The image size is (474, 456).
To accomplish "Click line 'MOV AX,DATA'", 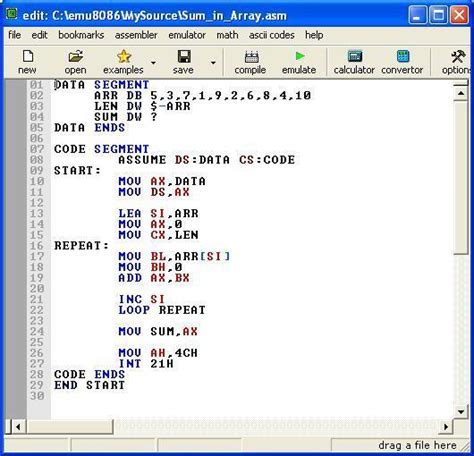I will [162, 181].
